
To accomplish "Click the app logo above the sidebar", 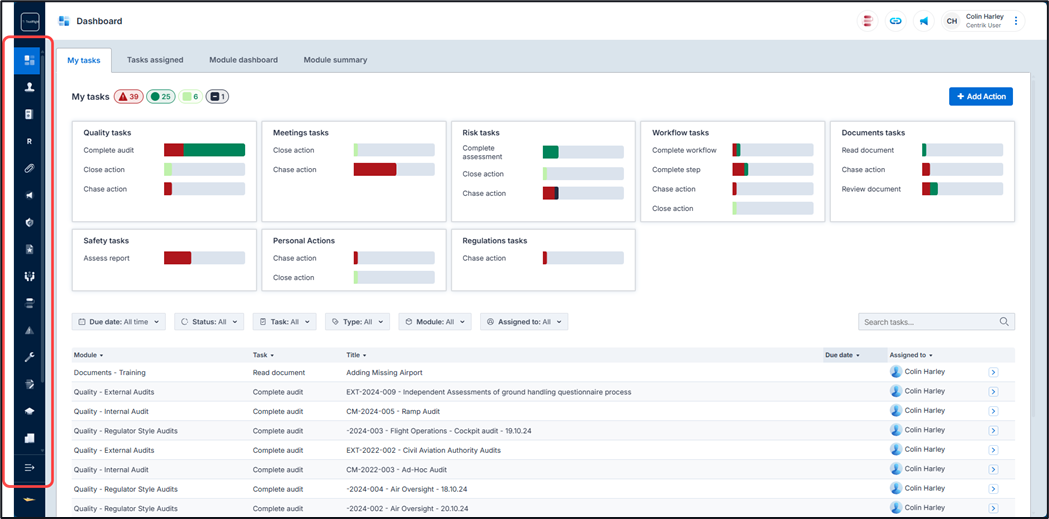I will [x=29, y=21].
